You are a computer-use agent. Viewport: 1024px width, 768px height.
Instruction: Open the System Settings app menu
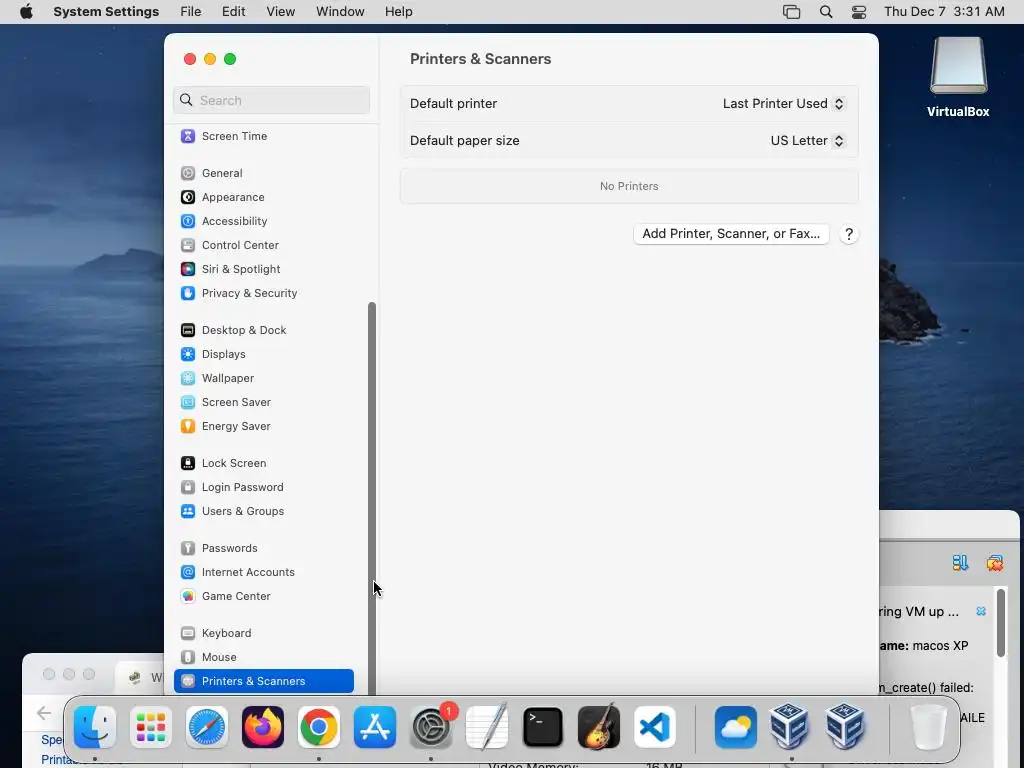tap(106, 12)
